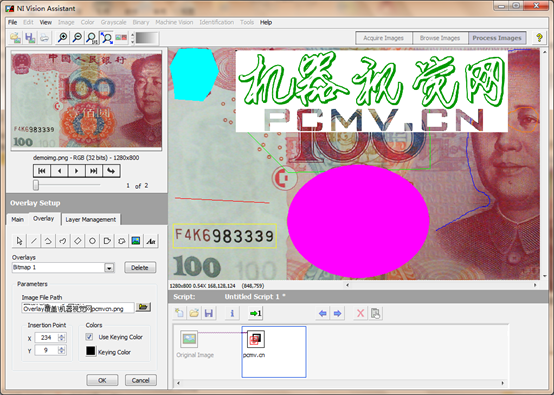
Task: Click the Cancel button
Action: [x=141, y=380]
